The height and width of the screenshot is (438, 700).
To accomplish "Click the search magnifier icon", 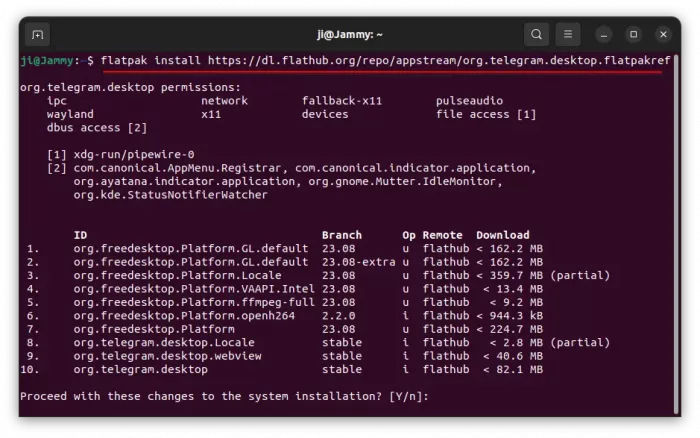I will pyautogui.click(x=537, y=35).
